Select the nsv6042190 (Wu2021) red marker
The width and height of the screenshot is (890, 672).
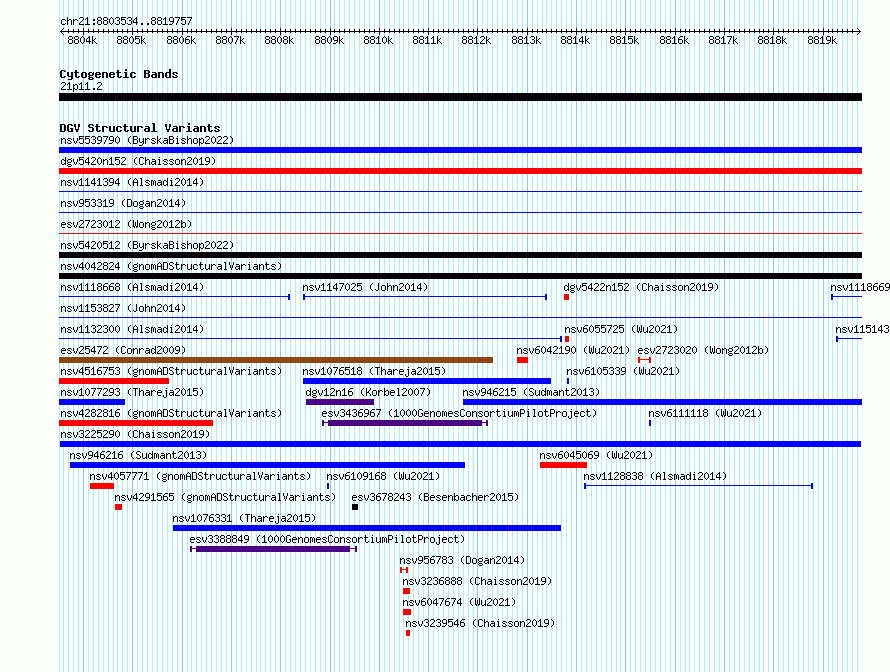point(523,360)
